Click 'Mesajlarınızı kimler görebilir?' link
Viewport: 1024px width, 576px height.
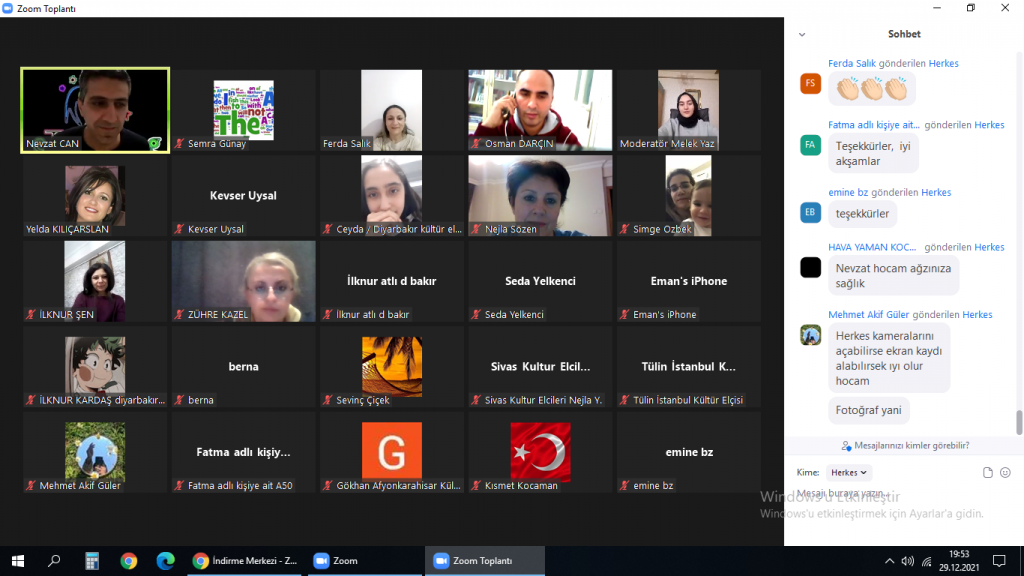click(x=905, y=446)
